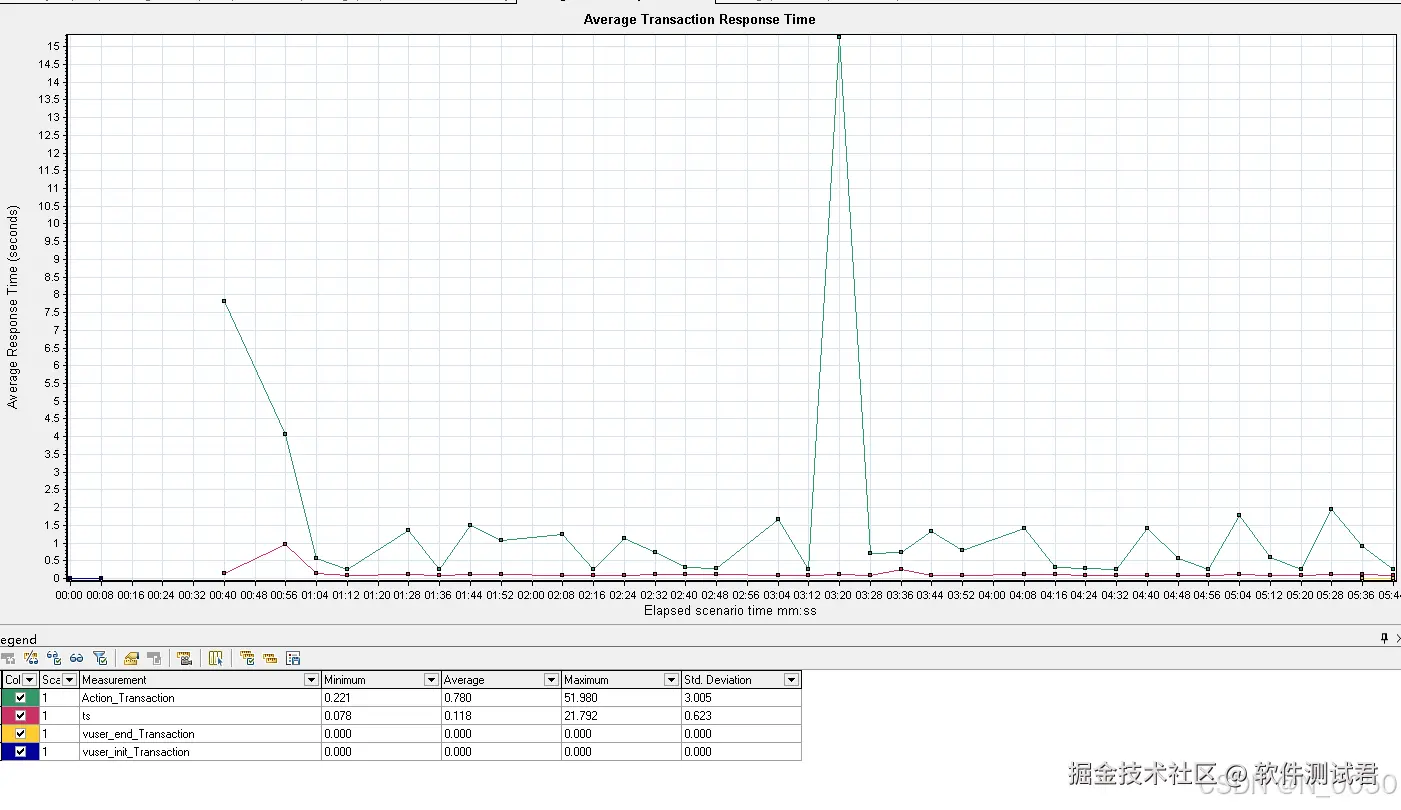Open the Average column dropdown arrow
The image size is (1401, 810).
(551, 680)
